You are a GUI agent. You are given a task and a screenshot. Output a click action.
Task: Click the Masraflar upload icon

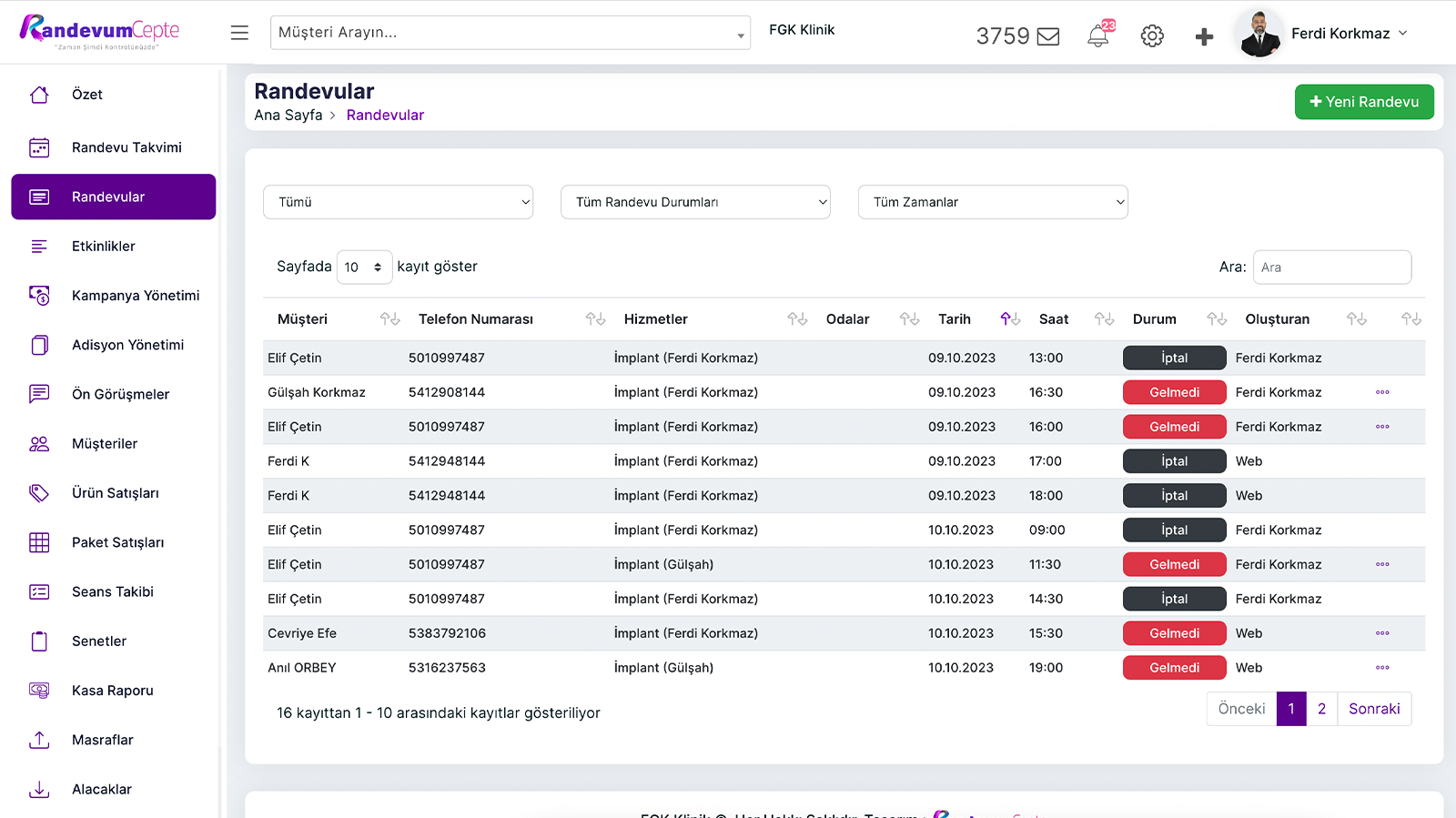39,740
